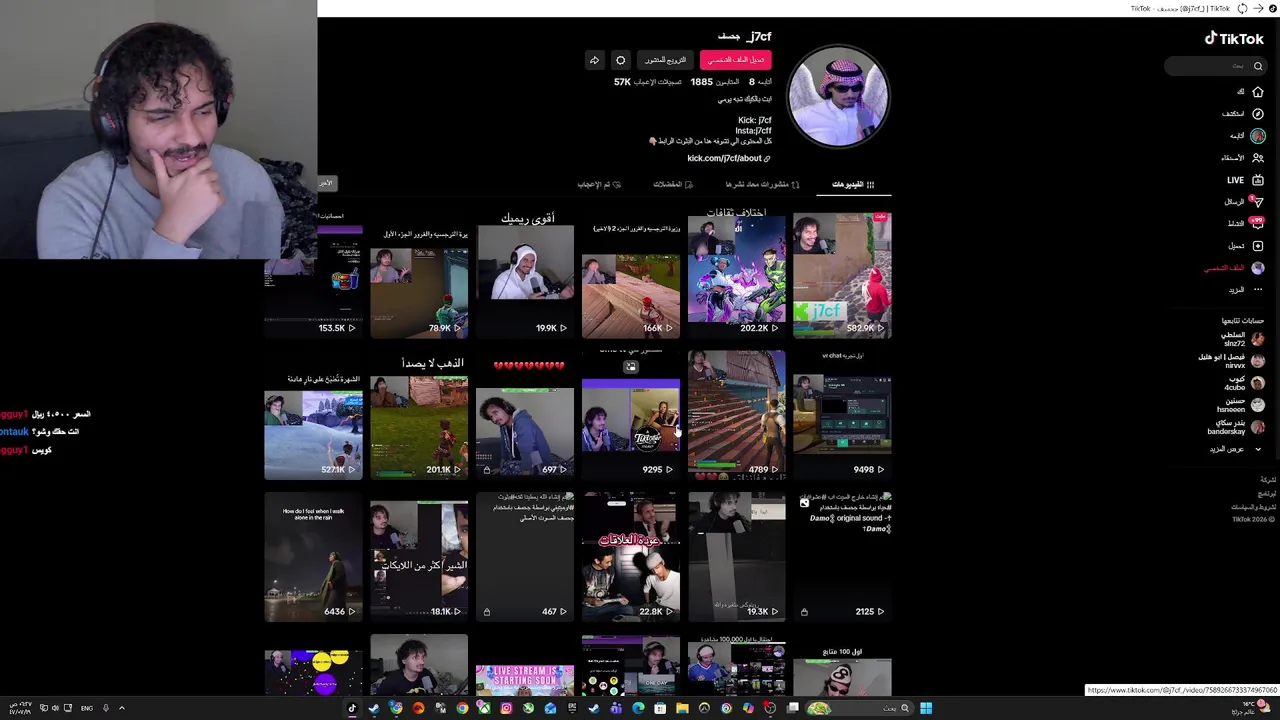Click the search magnifier icon in TikTok sidebar
This screenshot has height=720, width=1280.
pyautogui.click(x=1258, y=66)
